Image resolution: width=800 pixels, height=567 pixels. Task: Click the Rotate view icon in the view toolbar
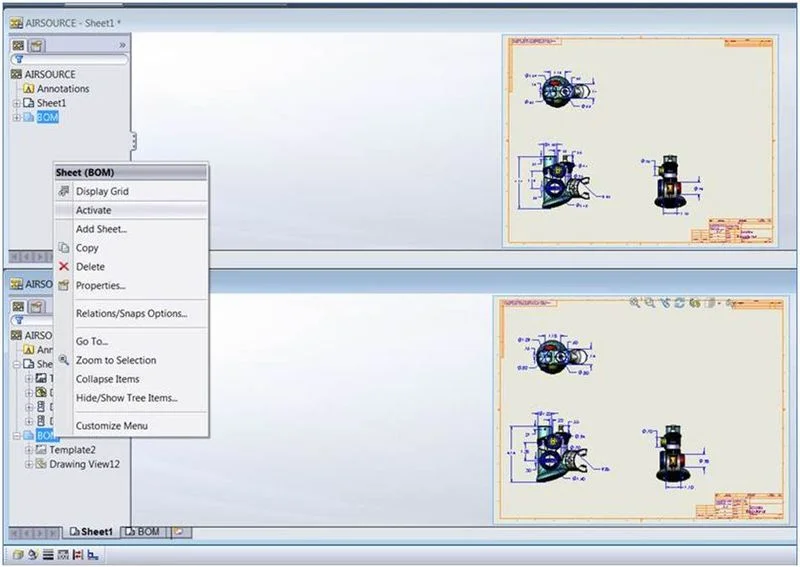coord(680,303)
